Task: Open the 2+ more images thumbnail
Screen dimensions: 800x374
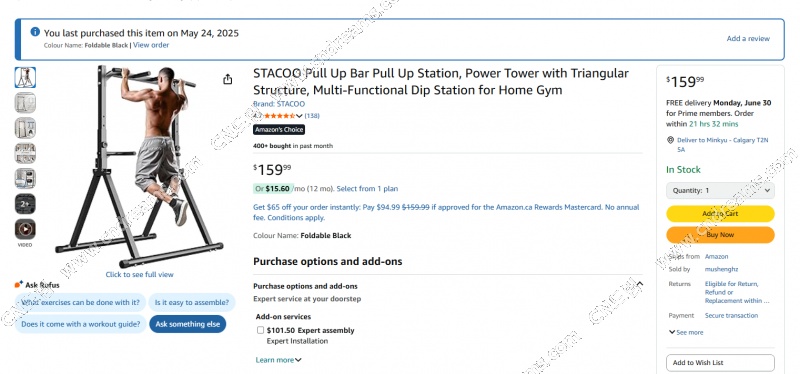Action: [25, 204]
